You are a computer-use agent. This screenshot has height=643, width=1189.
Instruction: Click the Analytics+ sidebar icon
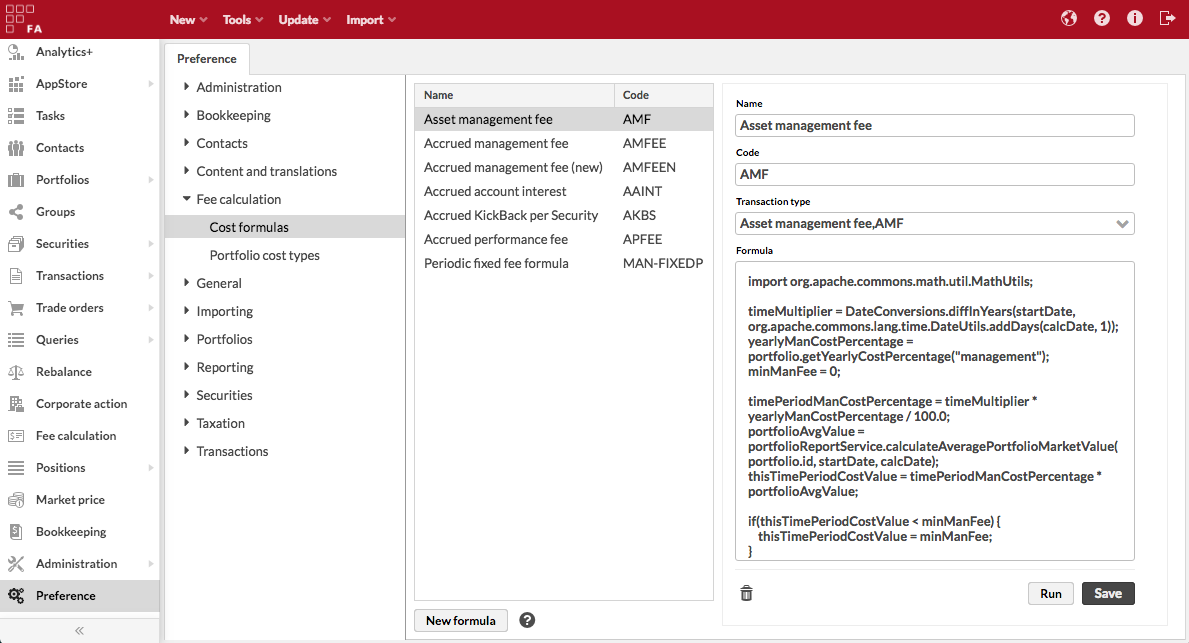16,52
